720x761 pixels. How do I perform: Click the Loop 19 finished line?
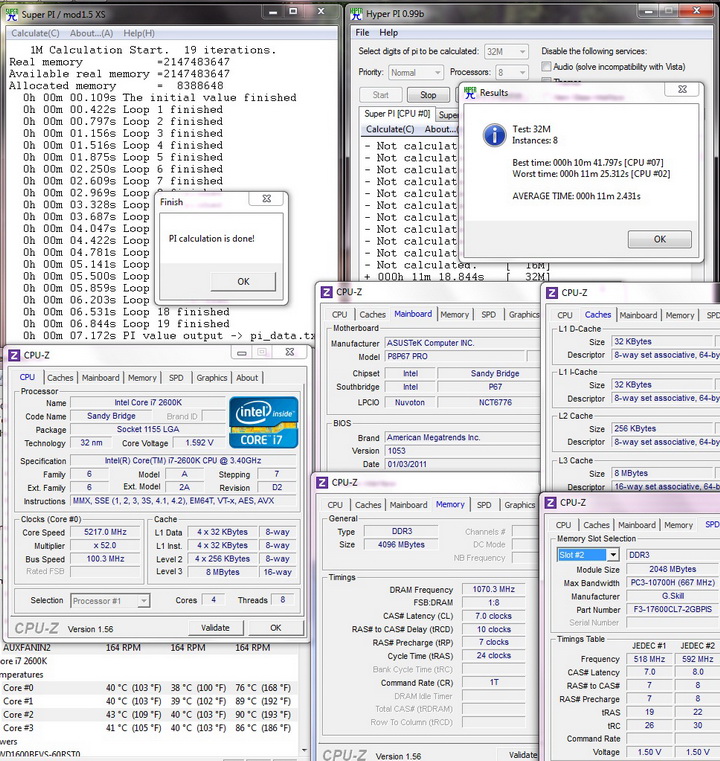[126, 324]
